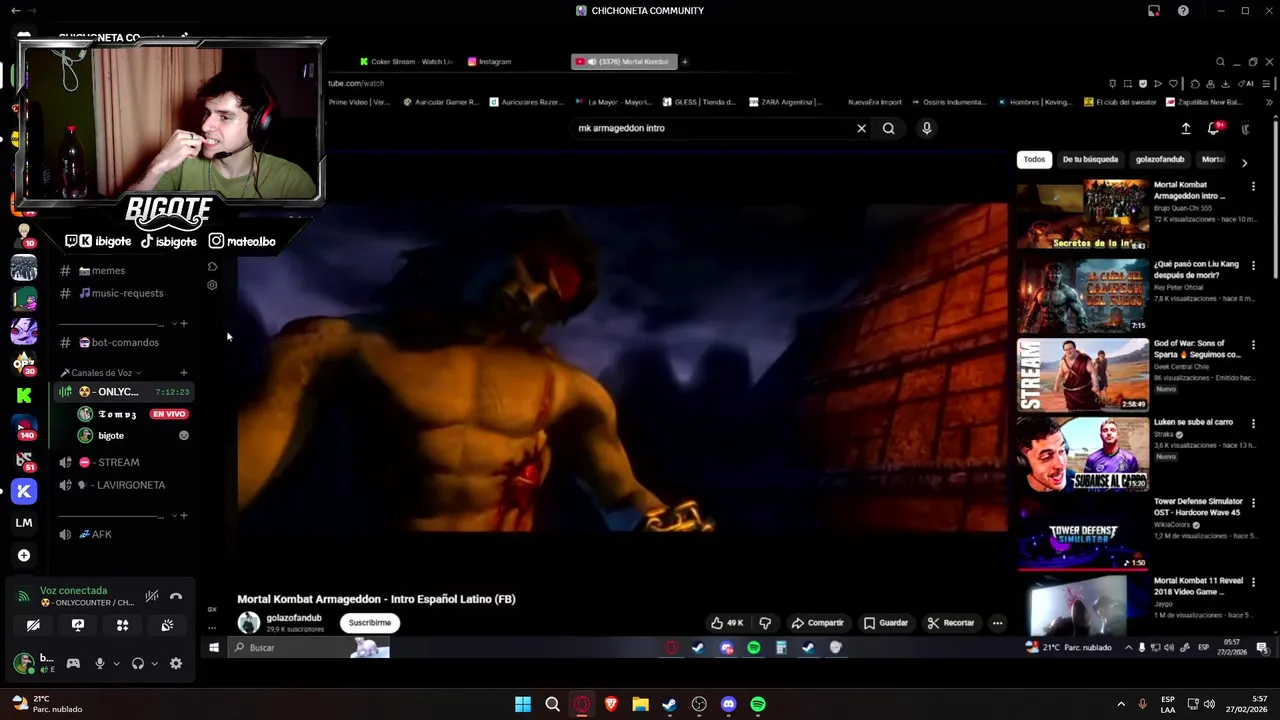Collapse the Canales de Voz category

click(x=101, y=373)
